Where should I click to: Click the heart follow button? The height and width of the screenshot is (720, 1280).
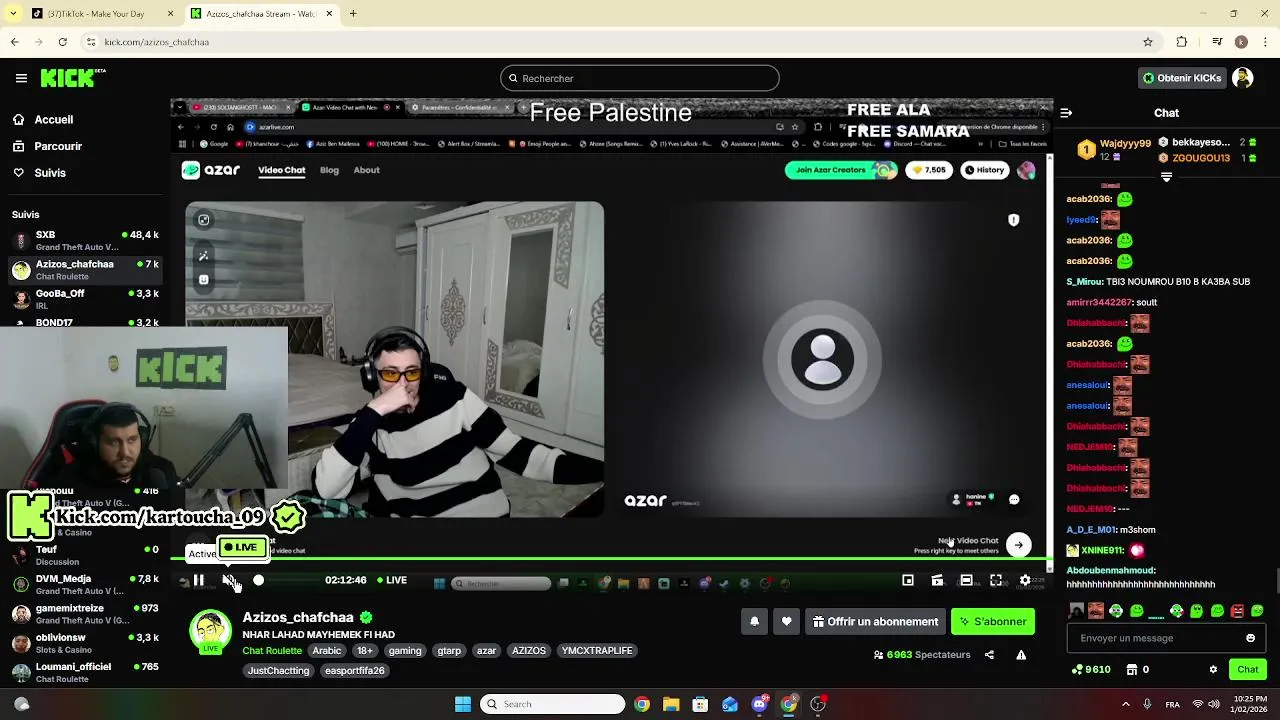point(787,621)
